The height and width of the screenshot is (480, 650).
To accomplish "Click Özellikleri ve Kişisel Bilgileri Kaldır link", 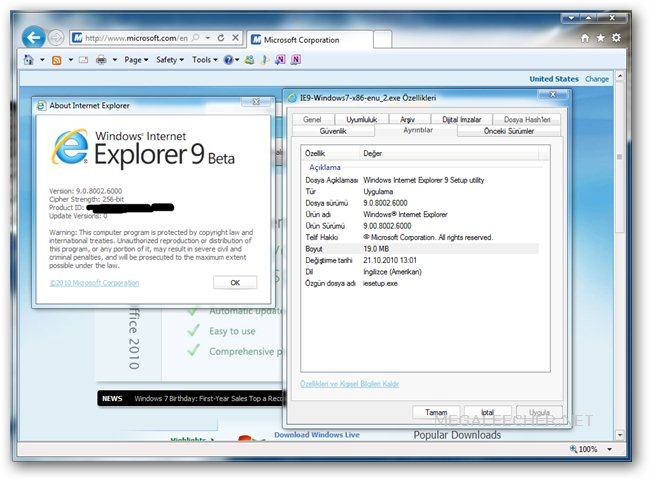I will [x=349, y=384].
